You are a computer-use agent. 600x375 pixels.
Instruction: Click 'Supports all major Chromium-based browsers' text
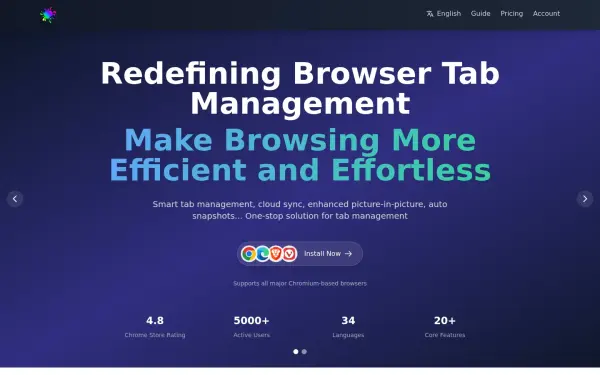pyautogui.click(x=300, y=284)
